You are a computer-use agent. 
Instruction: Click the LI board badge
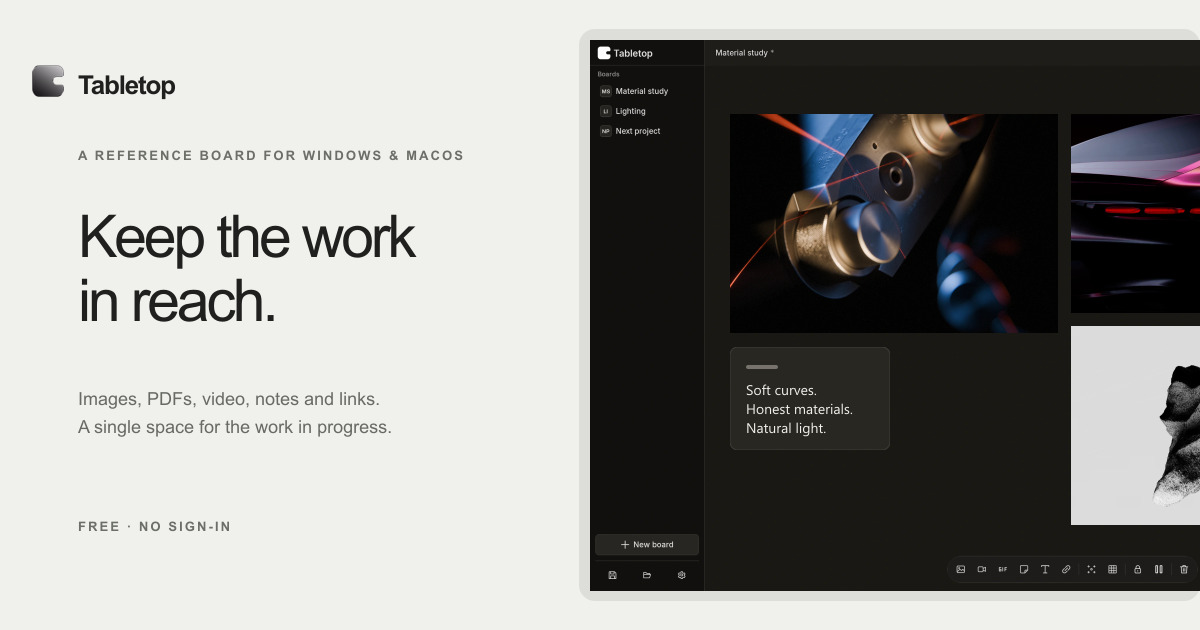coord(605,111)
